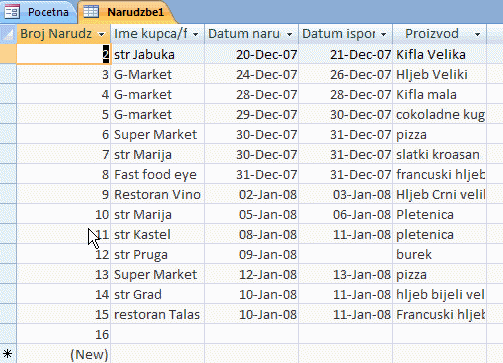Screen dimensions: 503x363
Task: Expand the Datum naru column dropdown arrow
Action: point(289,34)
